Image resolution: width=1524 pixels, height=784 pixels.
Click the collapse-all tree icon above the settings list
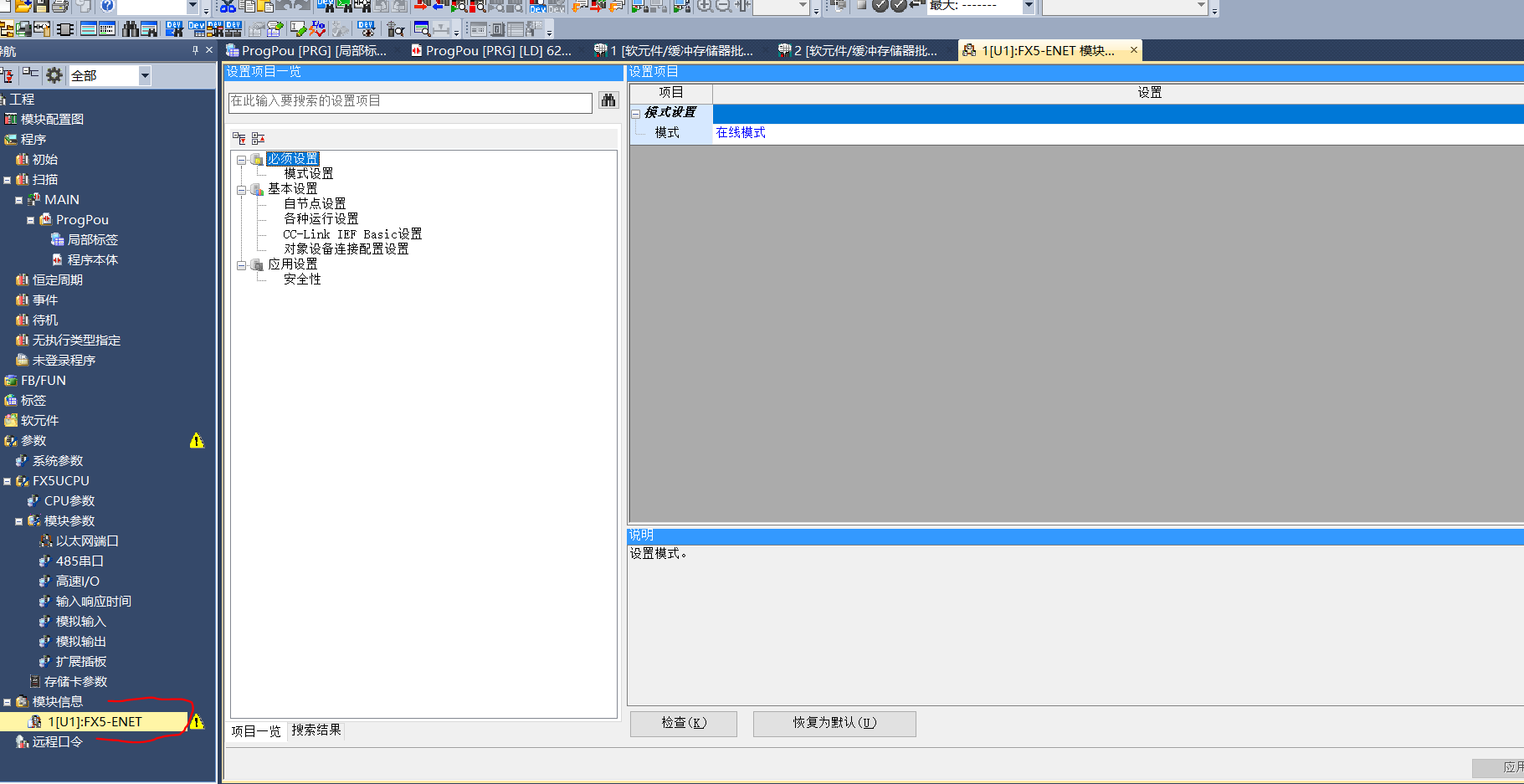(x=258, y=138)
